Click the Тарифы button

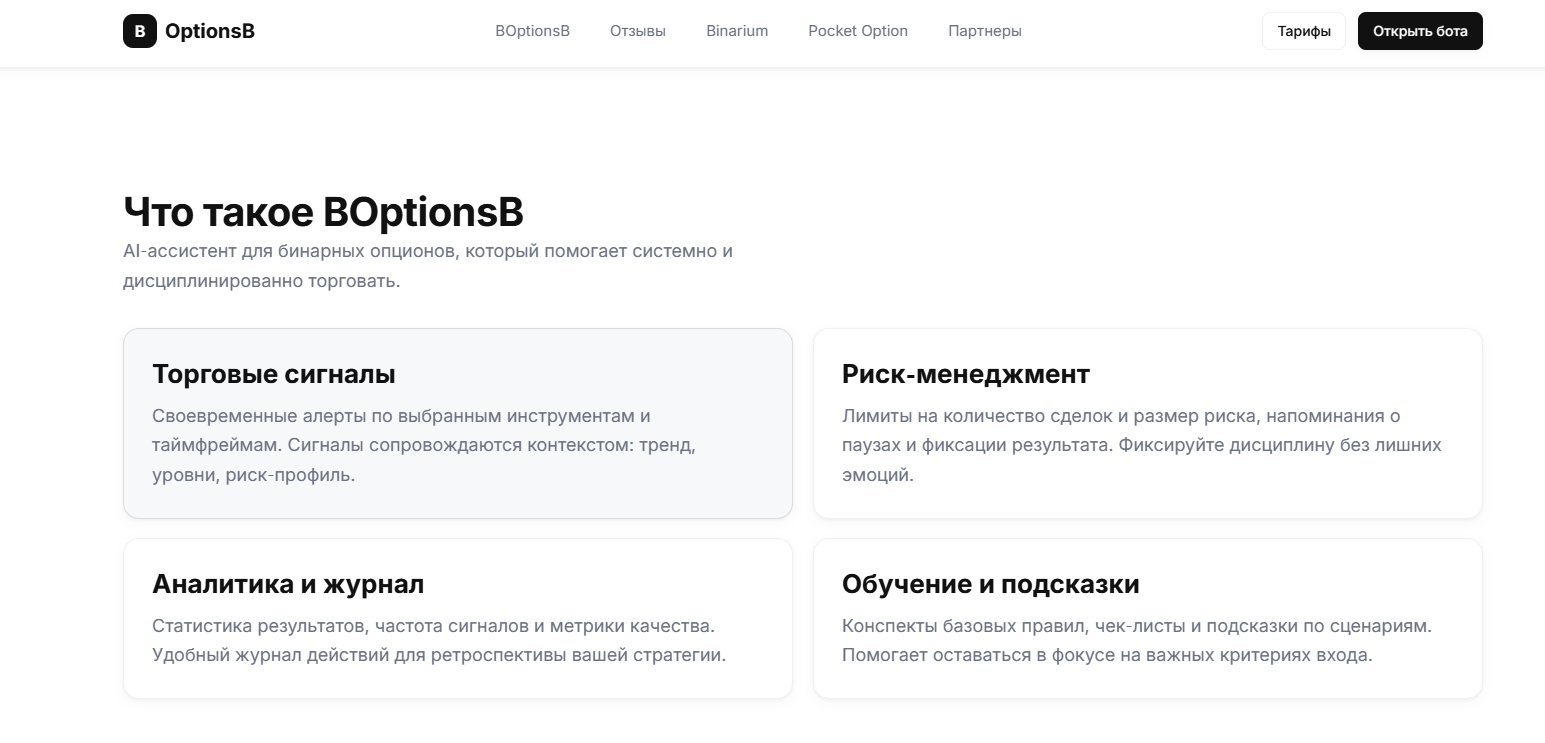point(1303,31)
